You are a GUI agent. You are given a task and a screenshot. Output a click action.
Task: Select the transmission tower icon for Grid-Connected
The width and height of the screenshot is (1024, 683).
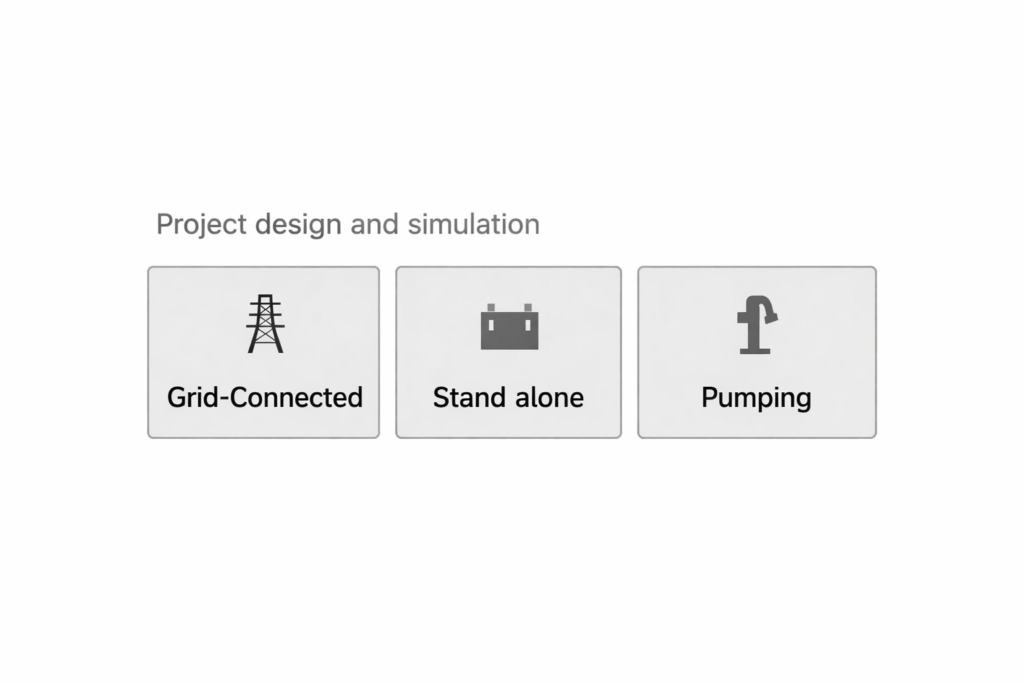(x=265, y=324)
